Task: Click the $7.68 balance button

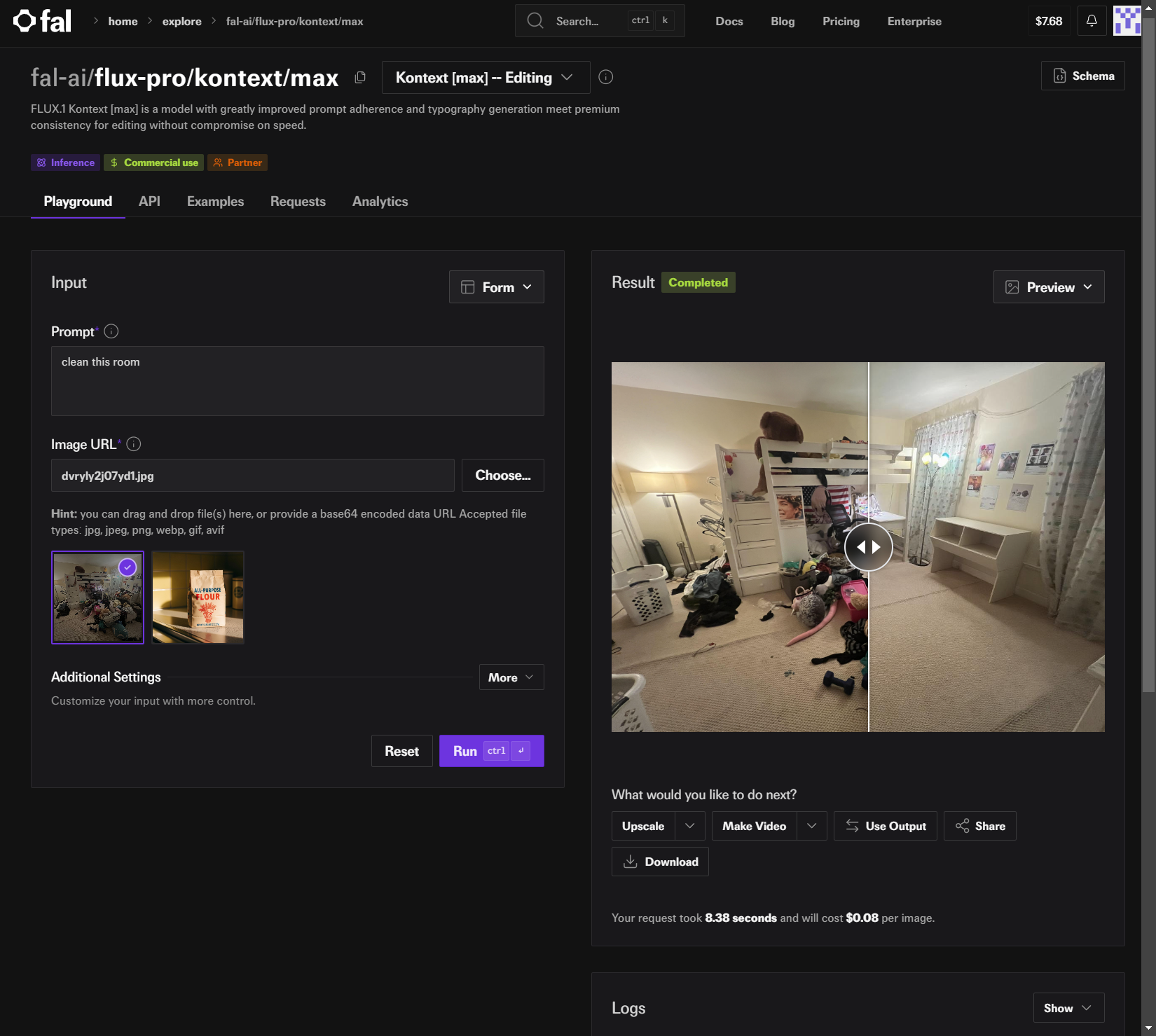Action: click(1049, 21)
